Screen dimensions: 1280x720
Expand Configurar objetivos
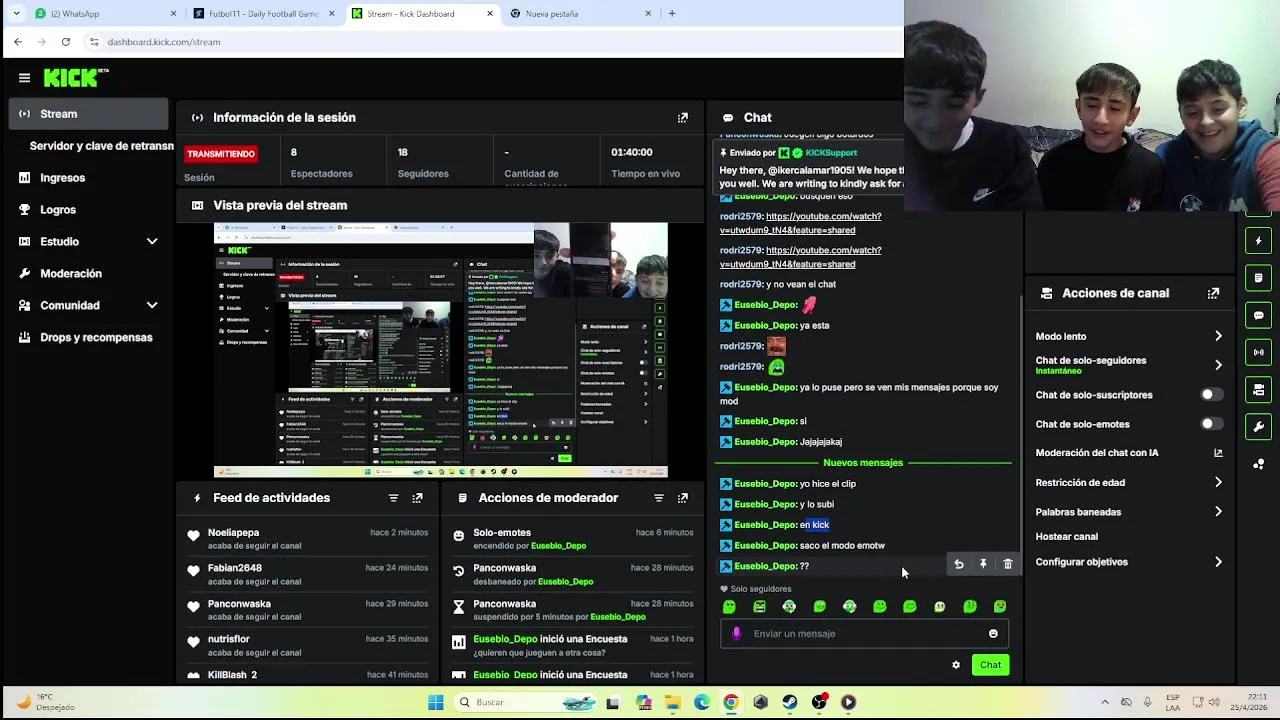(x=1218, y=562)
